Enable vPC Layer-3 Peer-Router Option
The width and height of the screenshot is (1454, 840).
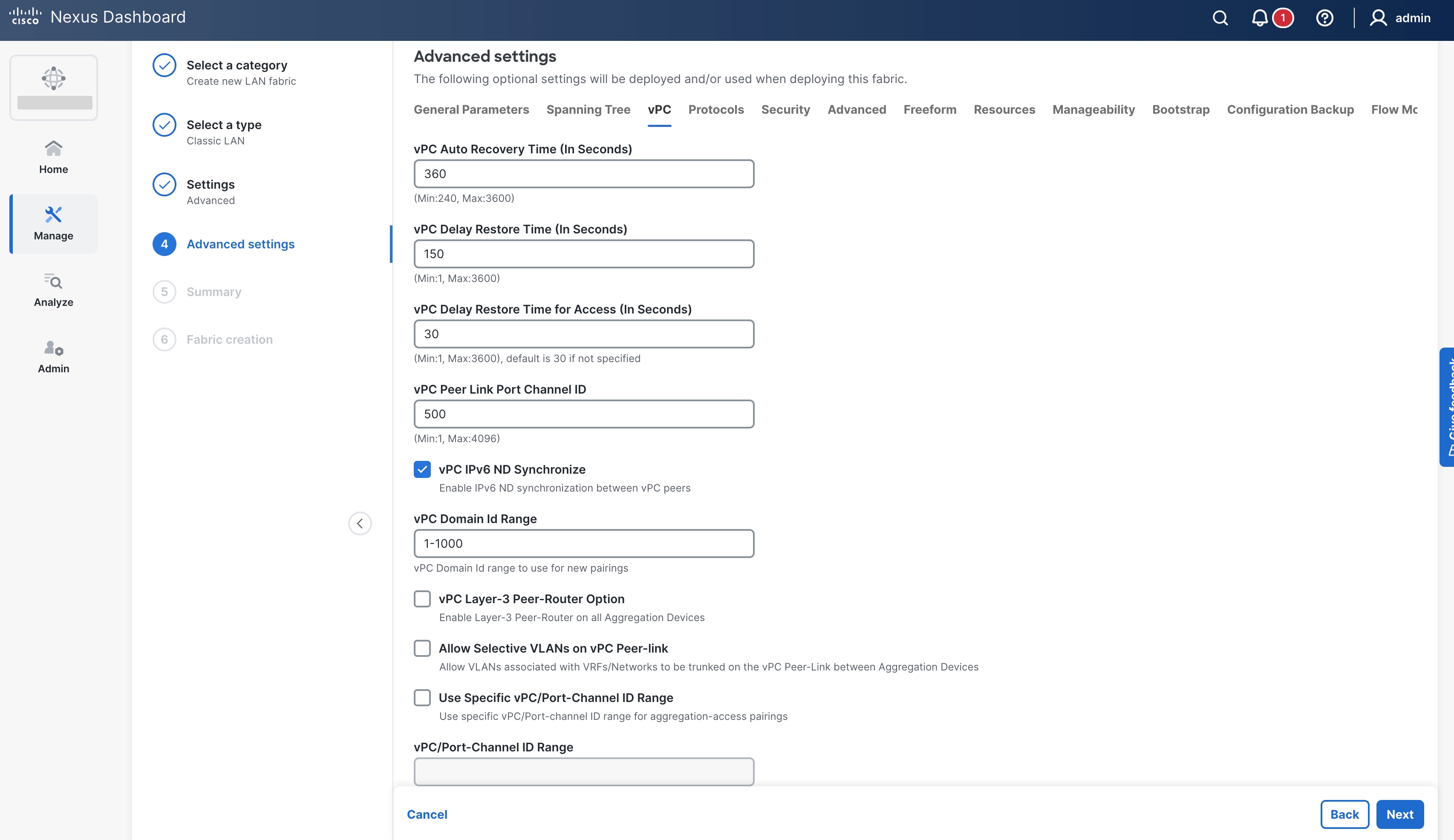pyautogui.click(x=422, y=599)
